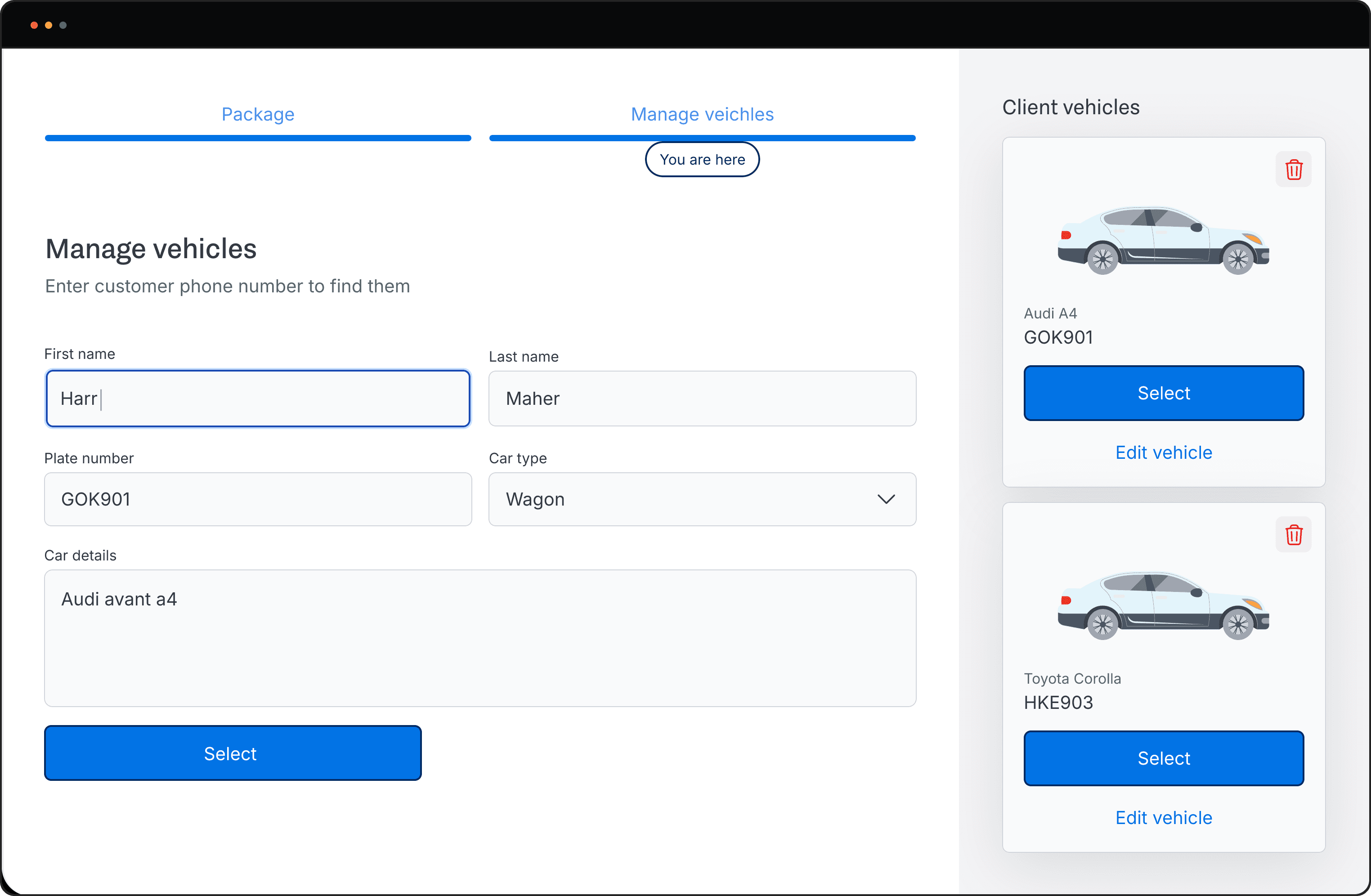Switch to the Package step tab
The width and height of the screenshot is (1371, 896).
point(257,114)
